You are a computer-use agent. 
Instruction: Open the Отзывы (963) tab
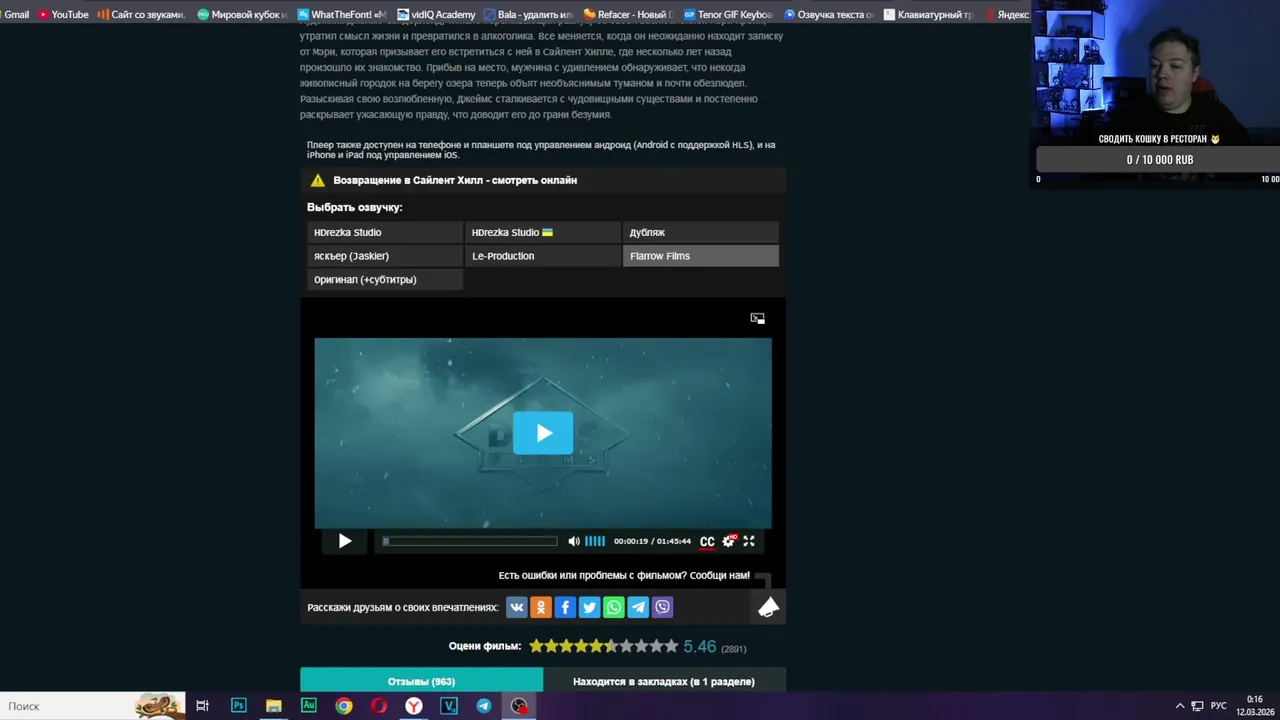[x=421, y=681]
